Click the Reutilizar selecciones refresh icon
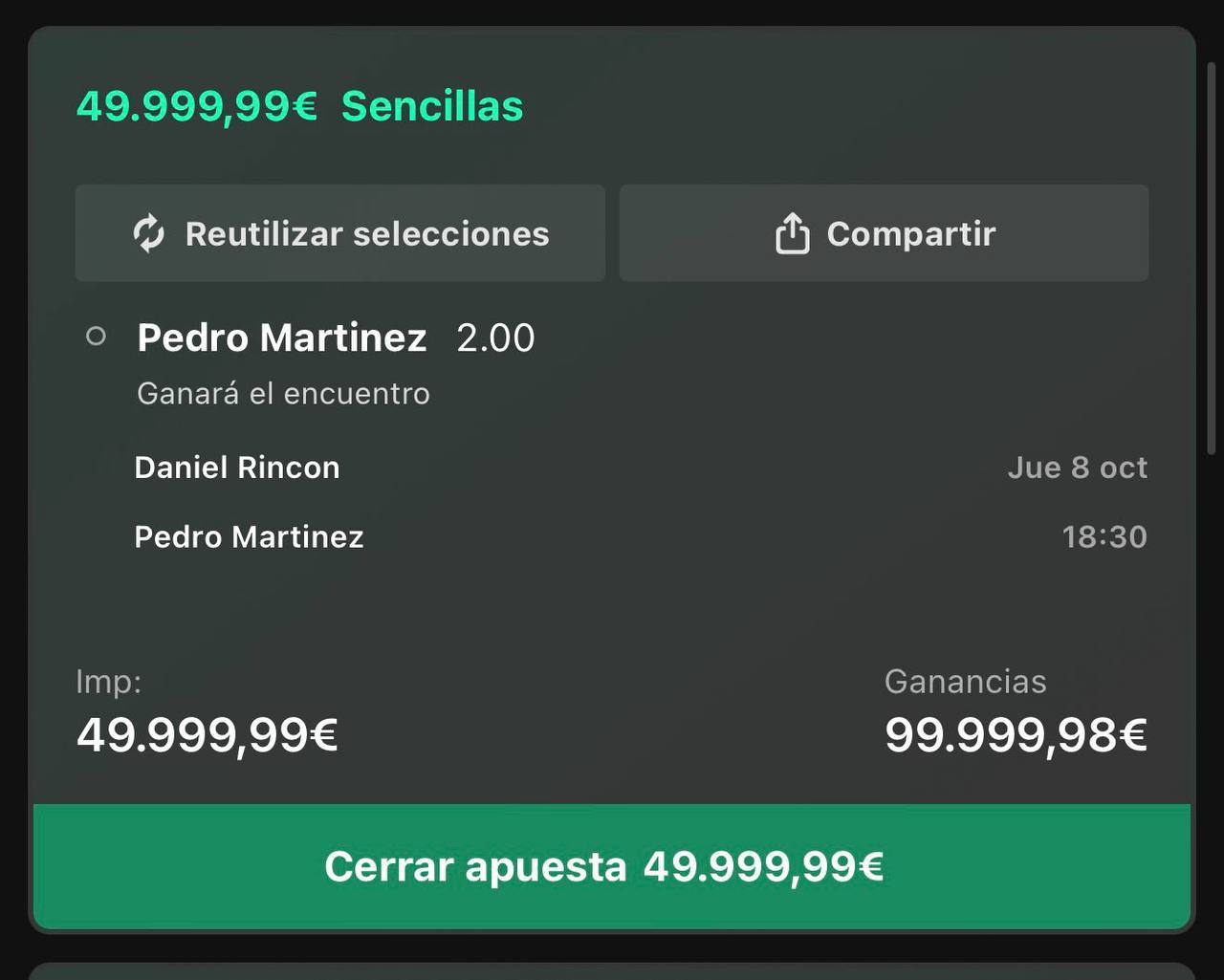This screenshot has height=980, width=1224. tap(148, 233)
